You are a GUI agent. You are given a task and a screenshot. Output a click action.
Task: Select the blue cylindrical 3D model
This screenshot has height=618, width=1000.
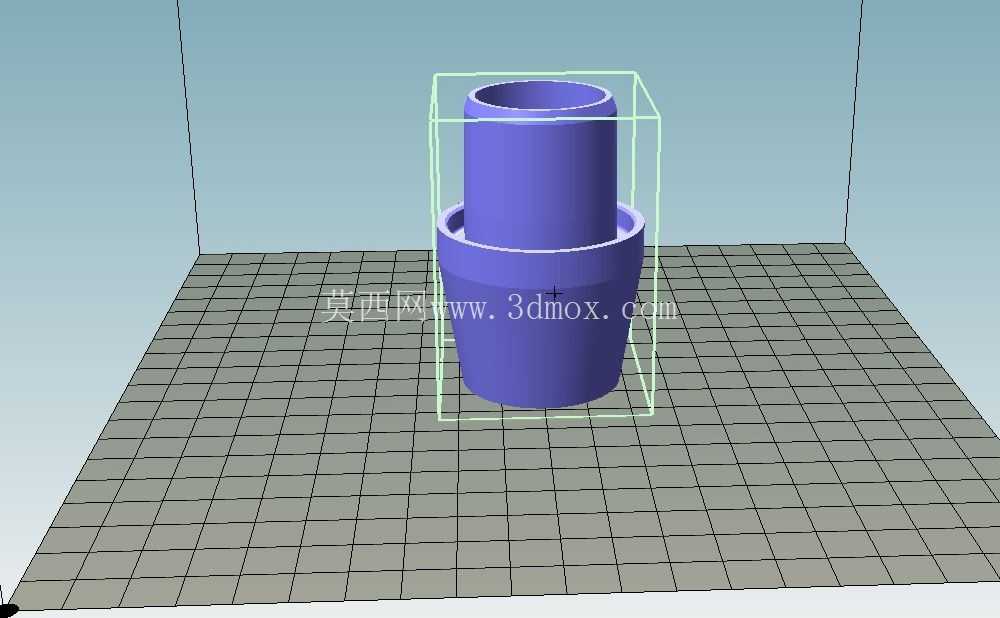[541, 246]
